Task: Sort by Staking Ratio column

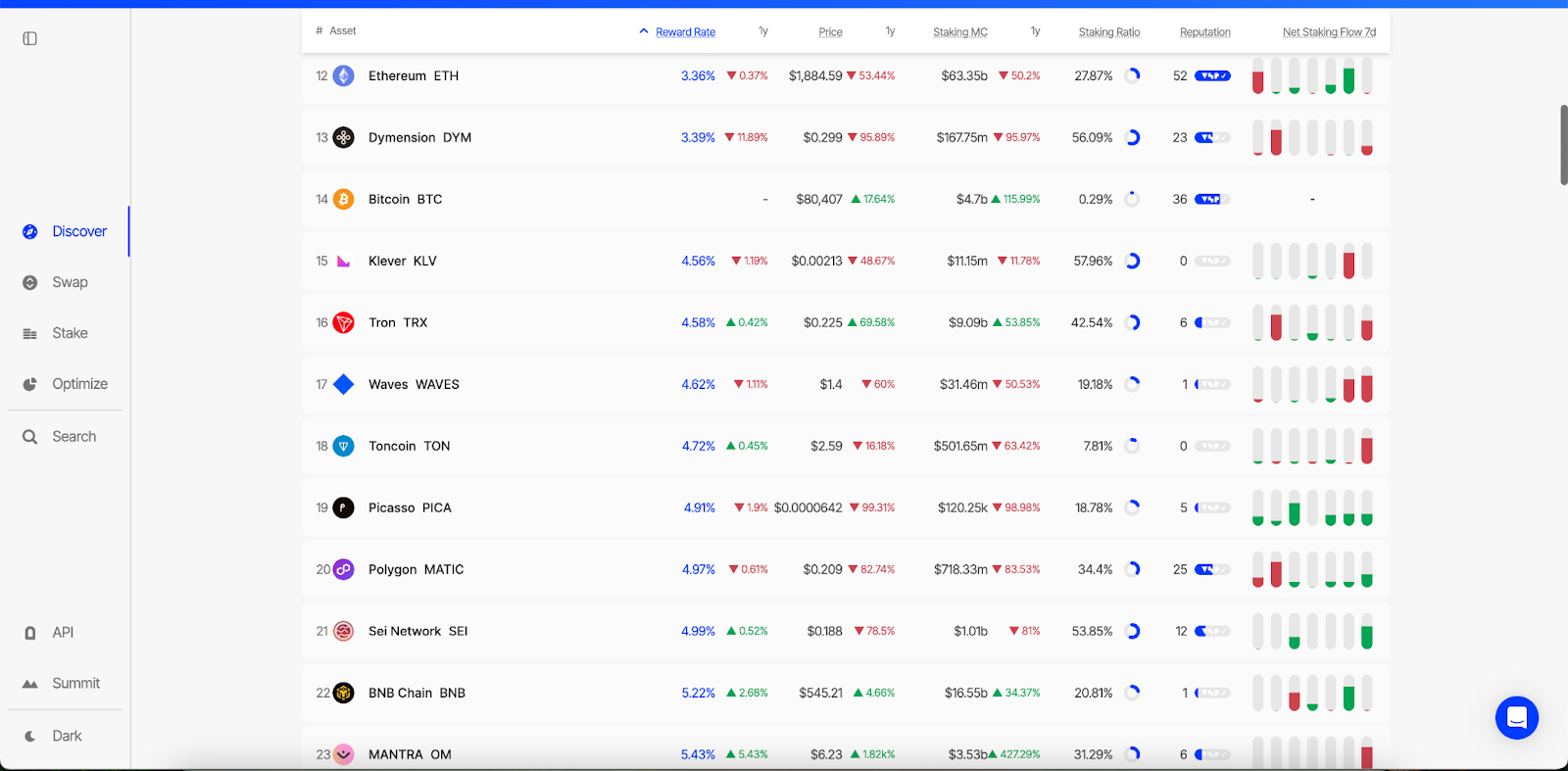Action: click(x=1109, y=32)
